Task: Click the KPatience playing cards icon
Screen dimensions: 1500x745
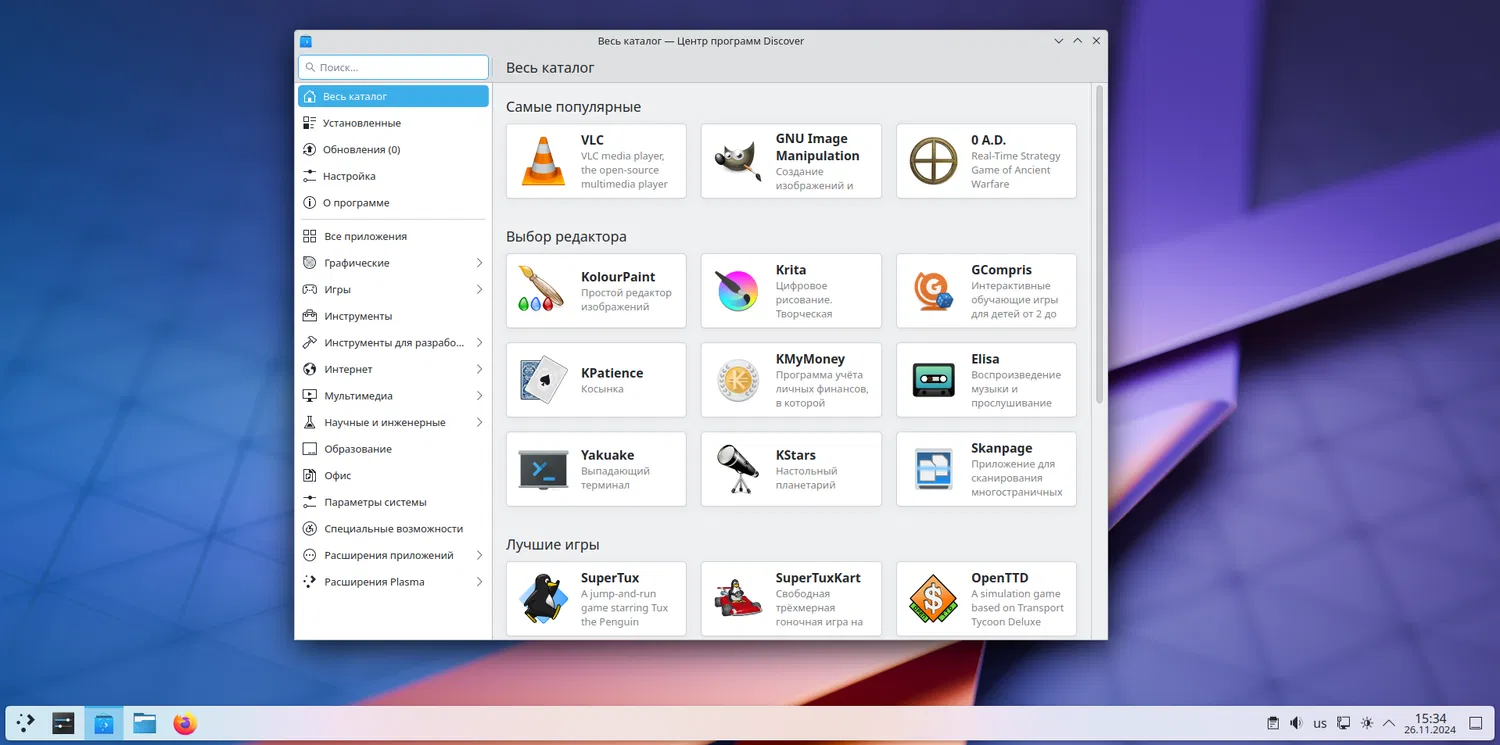Action: (544, 380)
